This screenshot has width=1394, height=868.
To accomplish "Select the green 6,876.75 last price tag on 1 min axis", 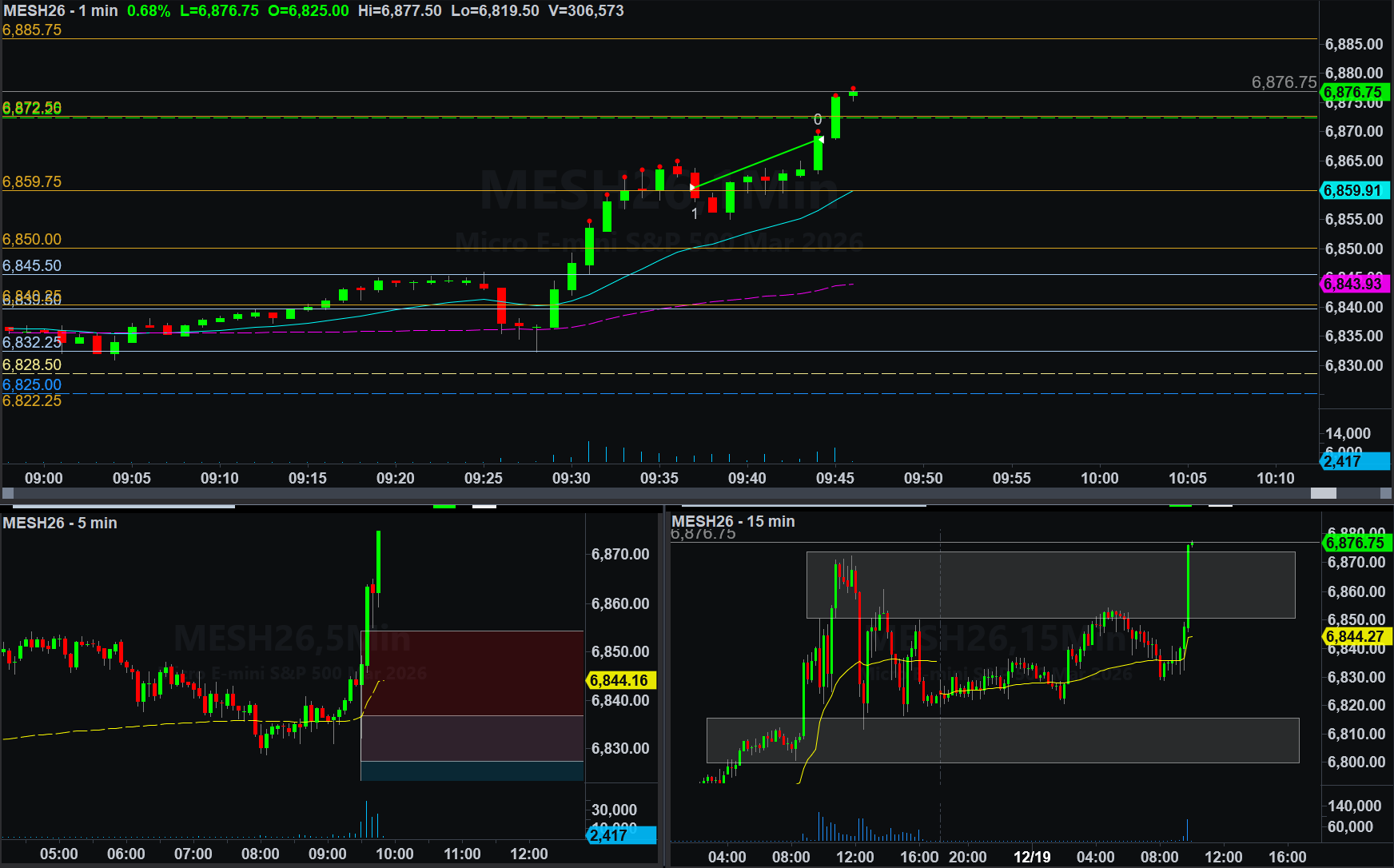I will click(1353, 93).
